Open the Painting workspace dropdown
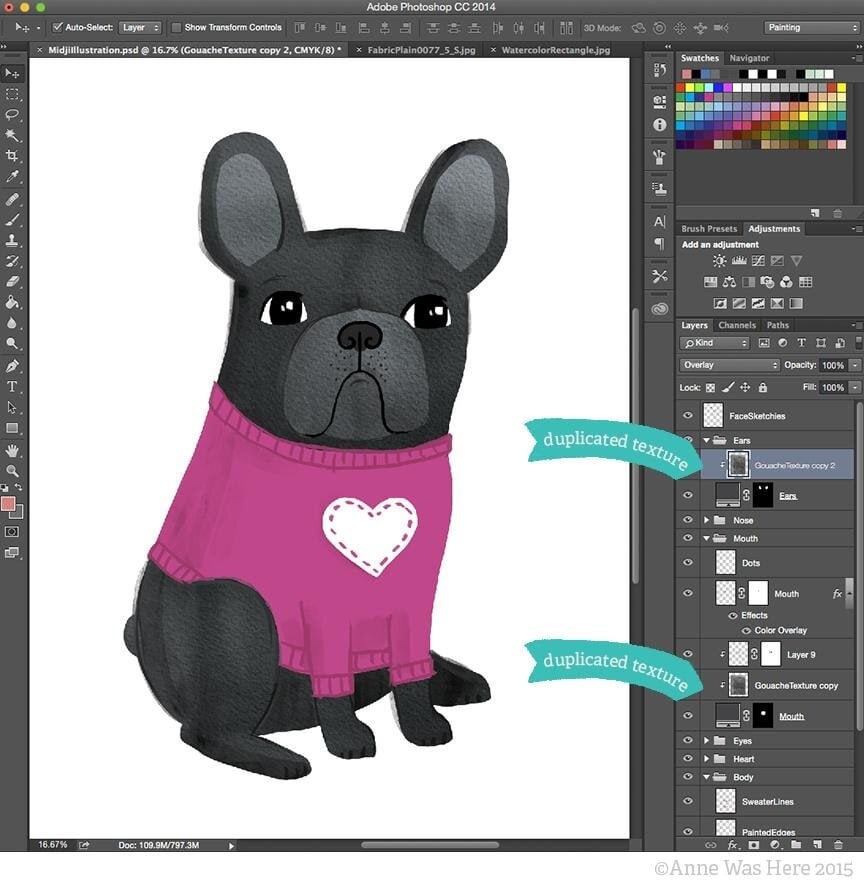This screenshot has height=885, width=864. pyautogui.click(x=811, y=27)
